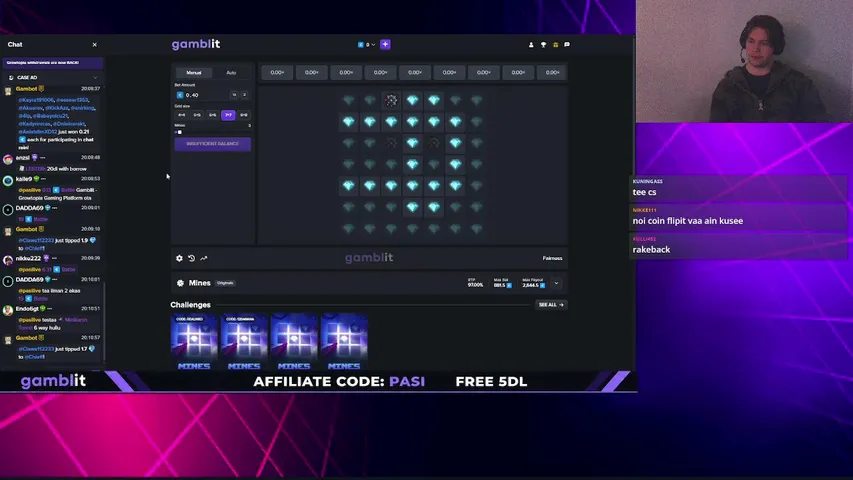Open balance currency dropdown in header
This screenshot has width=853, height=480.
[x=367, y=45]
